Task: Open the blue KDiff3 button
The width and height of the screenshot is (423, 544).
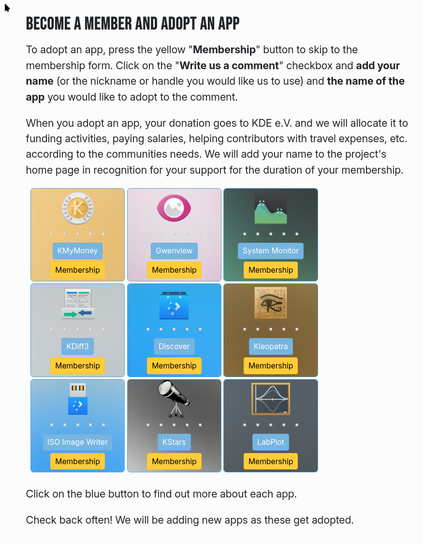Action: click(77, 346)
